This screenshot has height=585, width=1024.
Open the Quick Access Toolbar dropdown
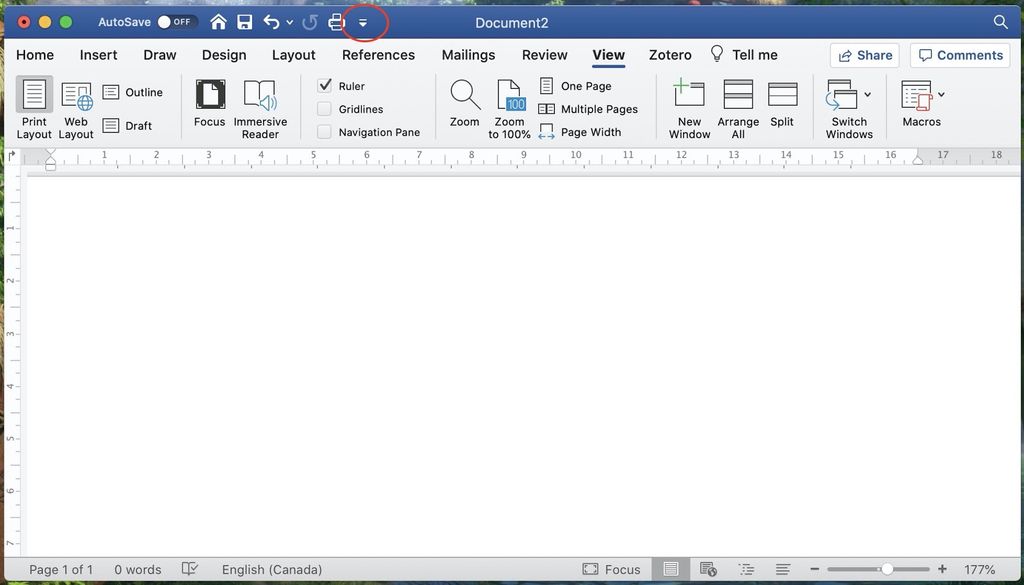pos(363,21)
